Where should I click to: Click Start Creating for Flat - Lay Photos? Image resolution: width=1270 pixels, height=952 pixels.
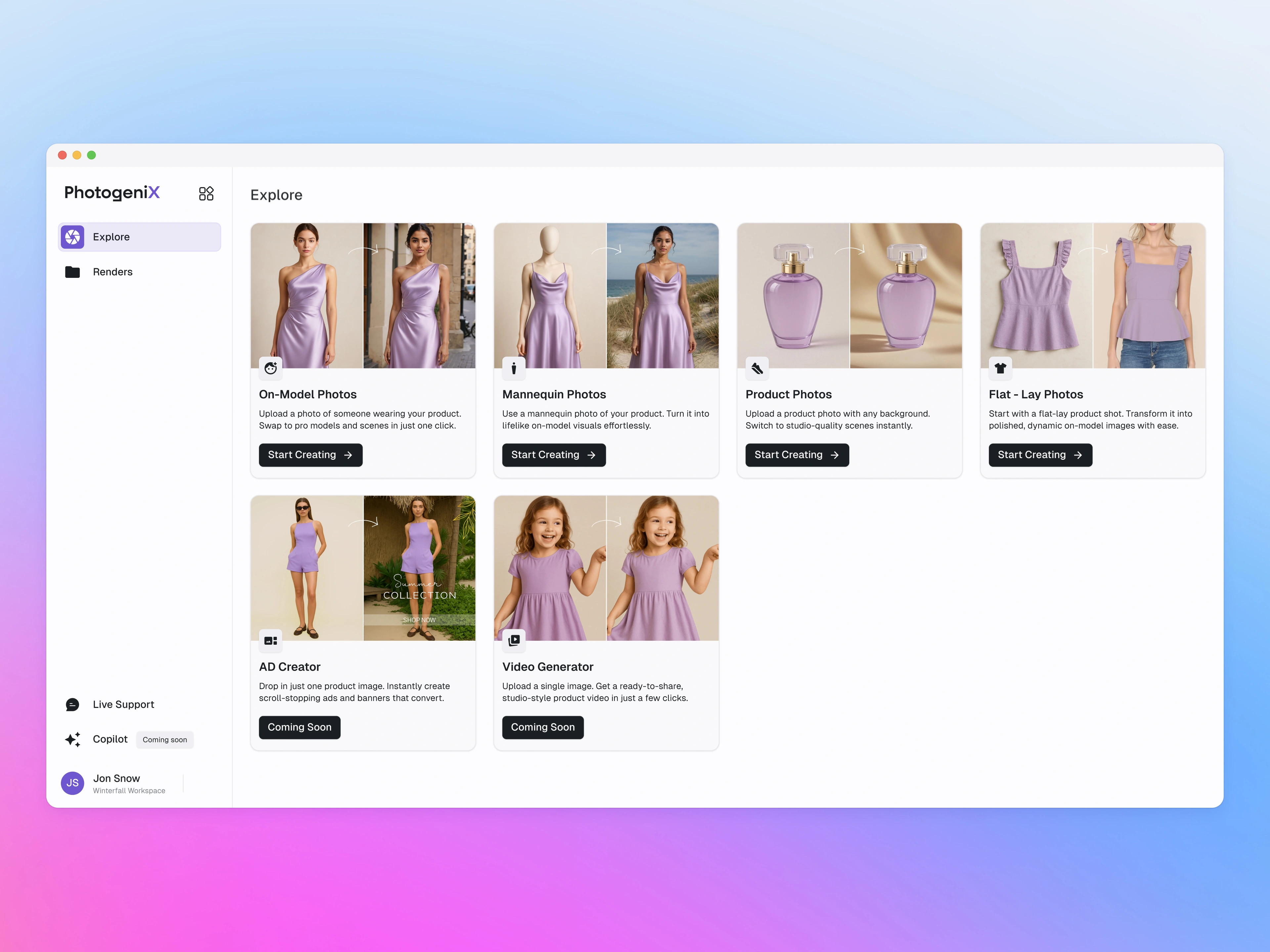click(x=1040, y=455)
